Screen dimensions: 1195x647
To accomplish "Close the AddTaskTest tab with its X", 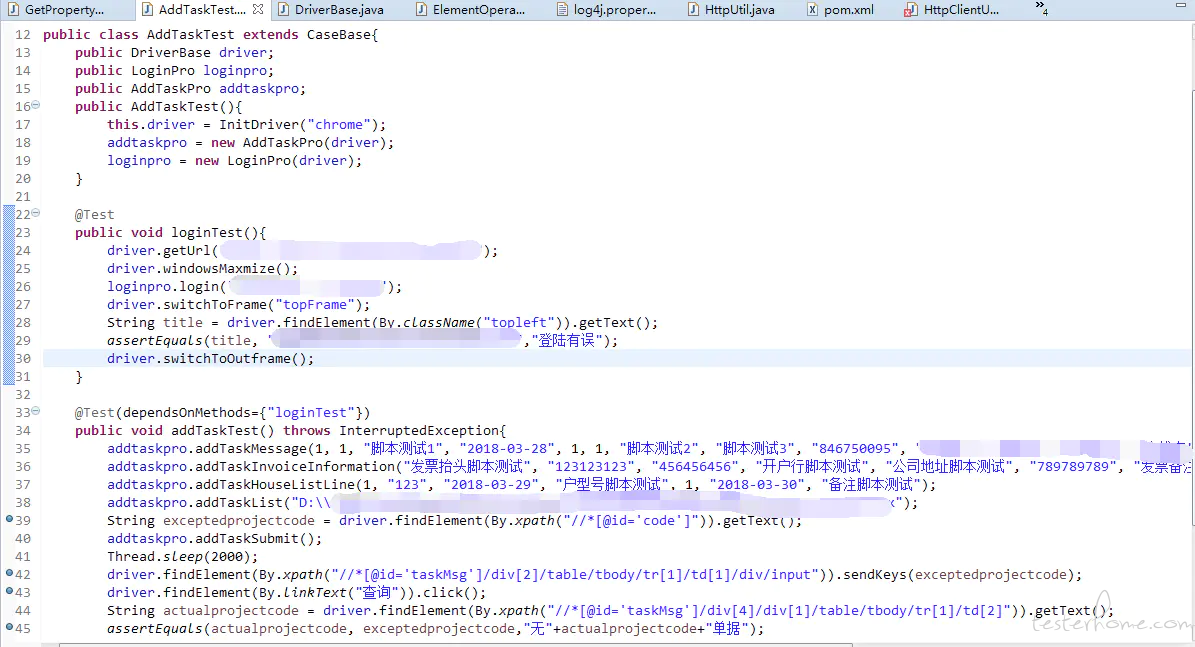I will click(x=258, y=10).
